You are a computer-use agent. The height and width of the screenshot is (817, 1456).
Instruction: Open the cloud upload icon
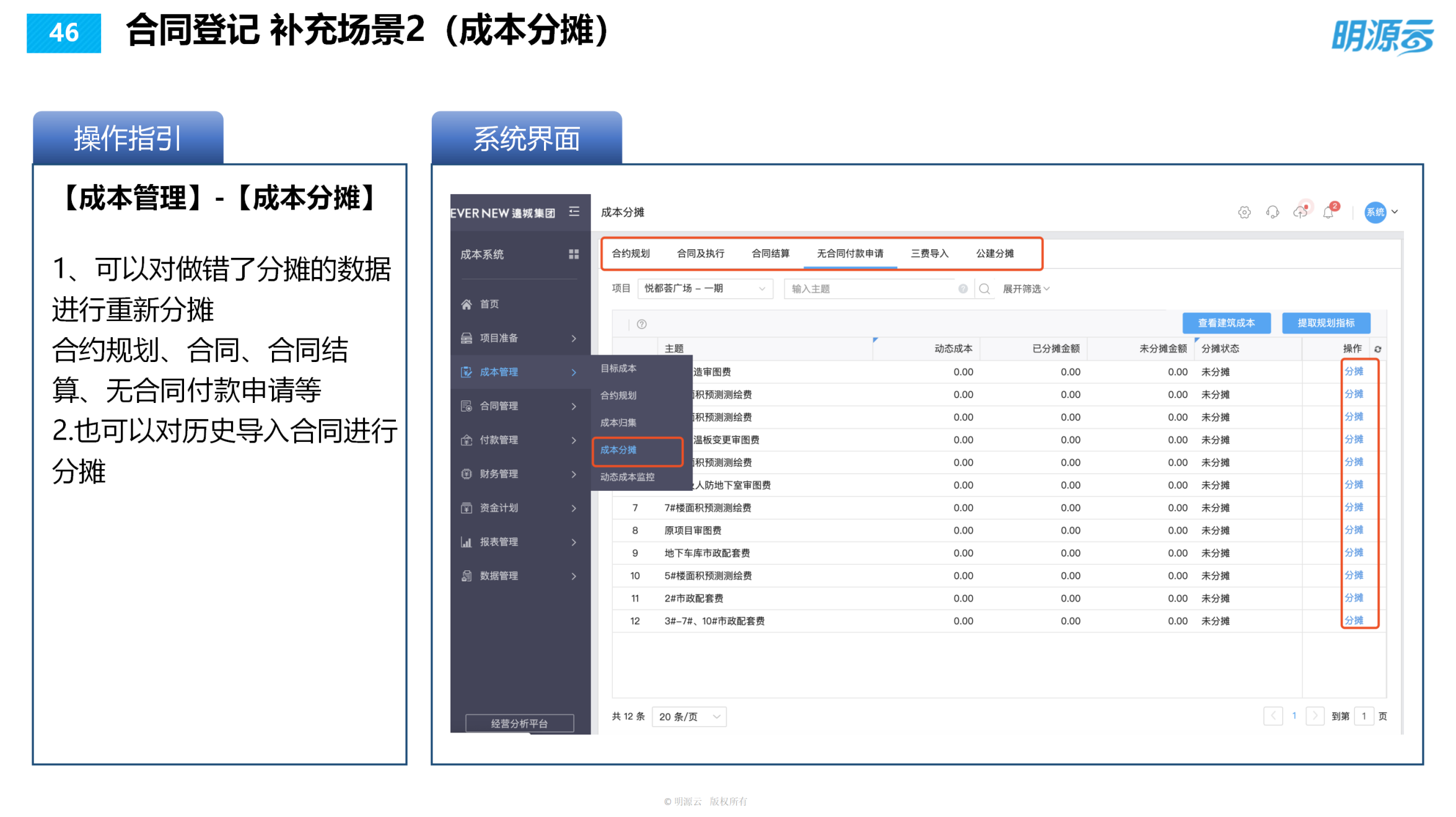(1300, 212)
